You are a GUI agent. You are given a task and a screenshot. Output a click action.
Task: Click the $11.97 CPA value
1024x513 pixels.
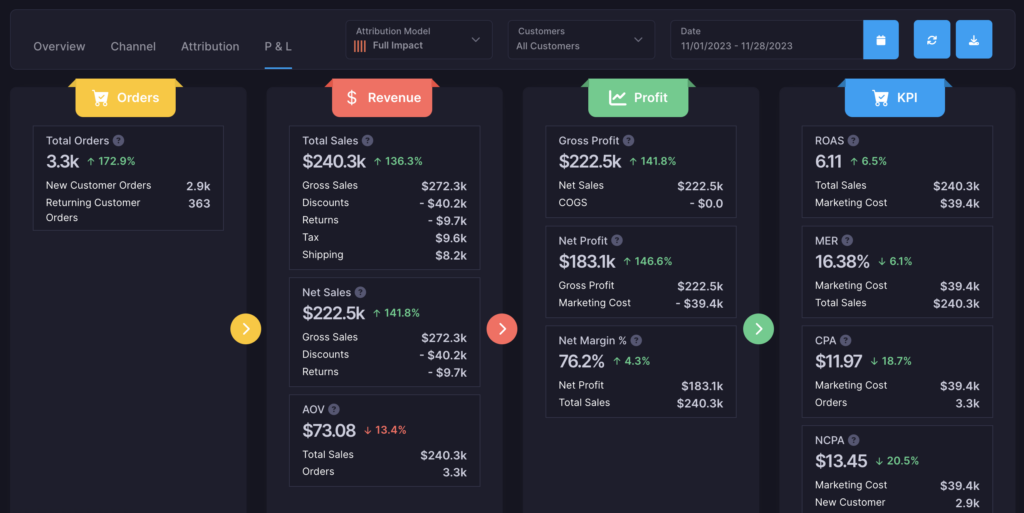coord(839,362)
